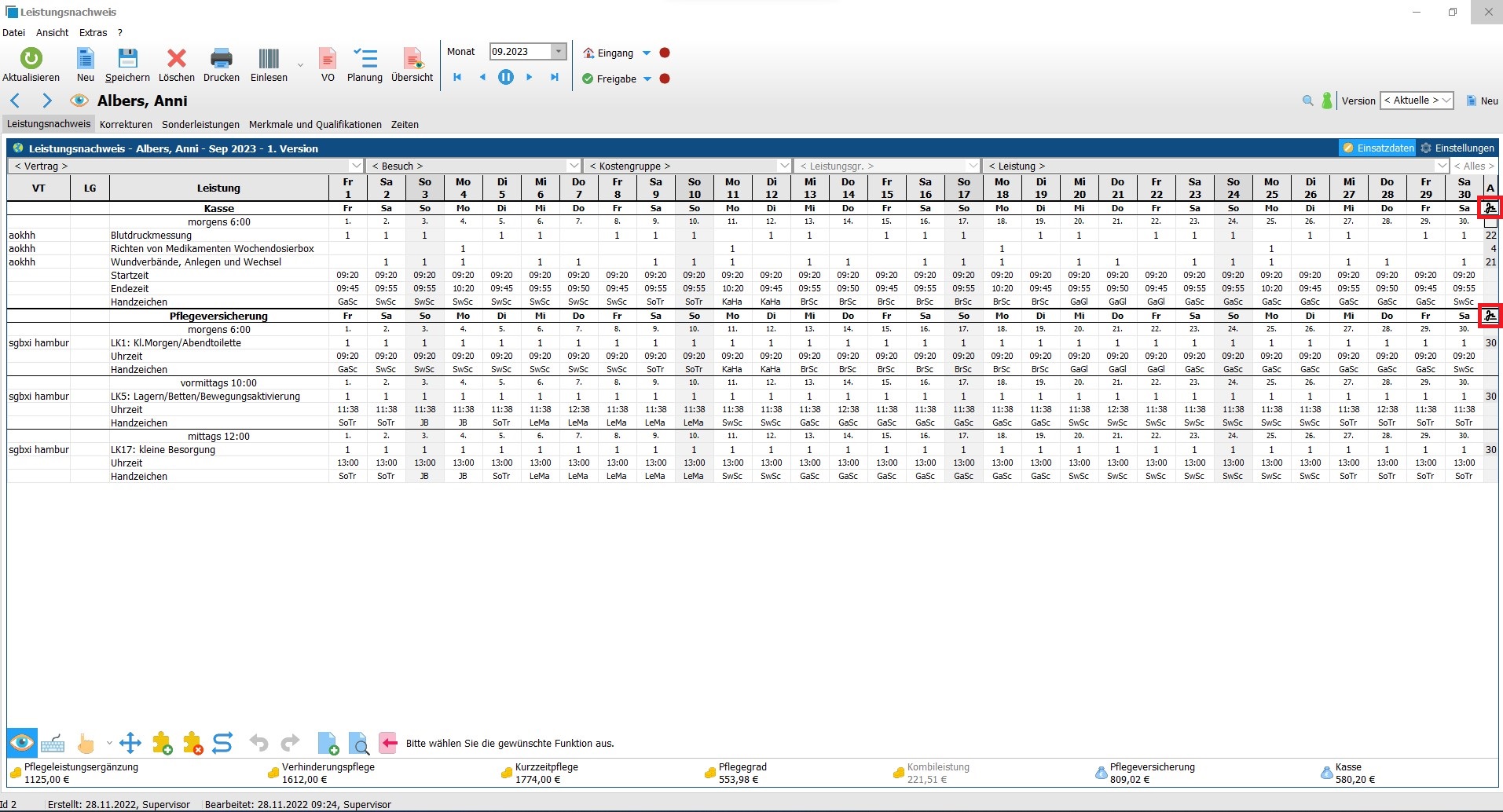This screenshot has width=1503, height=812.
Task: Click the eye icon beside Albers, Anni
Action: [x=79, y=101]
